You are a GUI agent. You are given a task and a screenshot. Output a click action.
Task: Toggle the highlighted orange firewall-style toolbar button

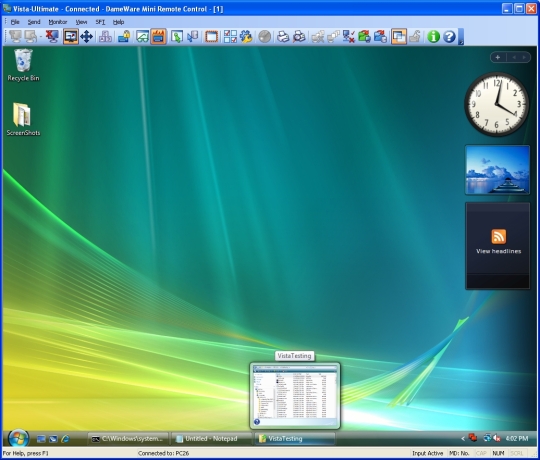pos(158,36)
